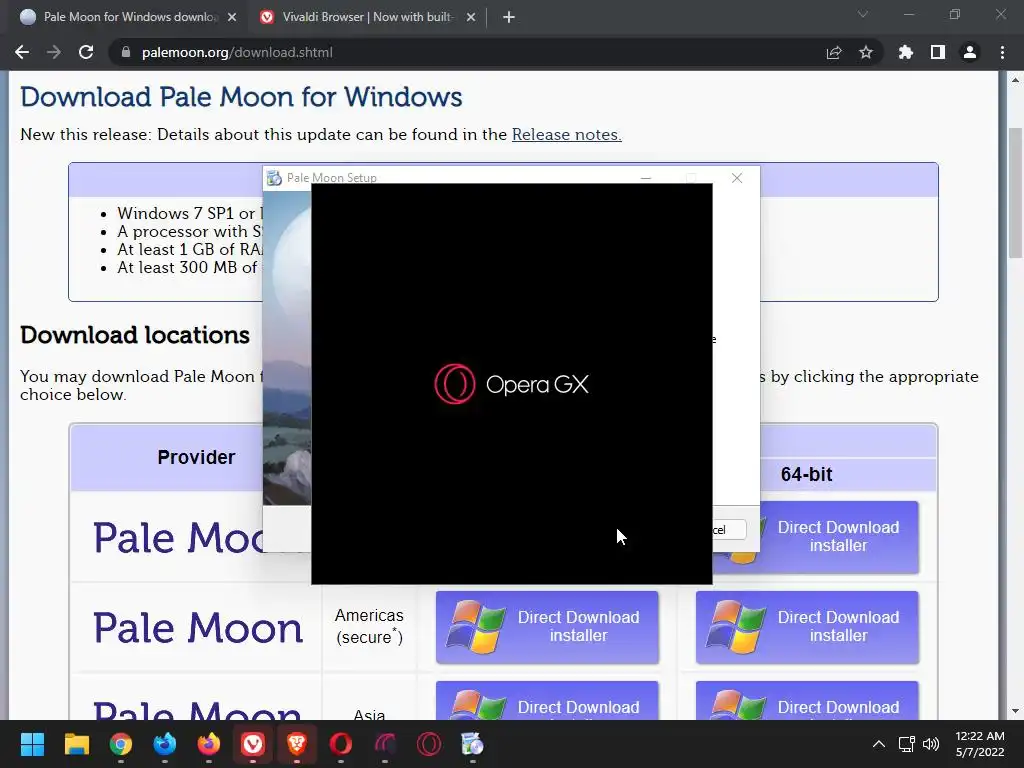The width and height of the screenshot is (1024, 768).
Task: Open the network tray icon
Action: (906, 744)
